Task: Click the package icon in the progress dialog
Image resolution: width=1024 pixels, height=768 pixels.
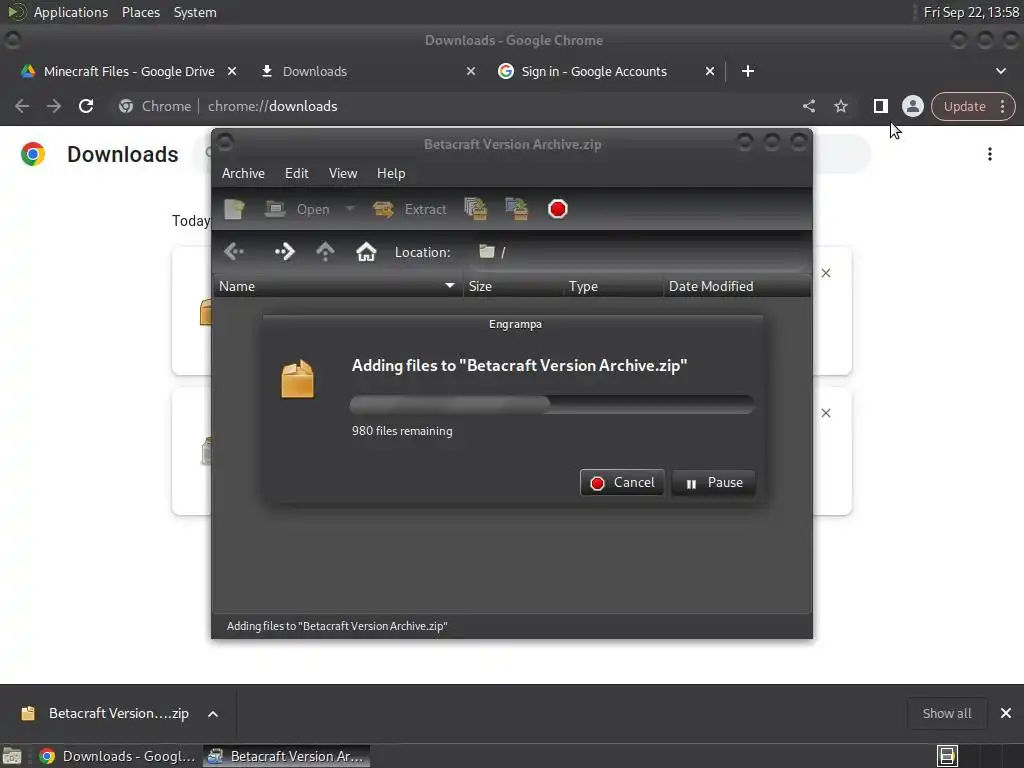Action: tap(297, 379)
